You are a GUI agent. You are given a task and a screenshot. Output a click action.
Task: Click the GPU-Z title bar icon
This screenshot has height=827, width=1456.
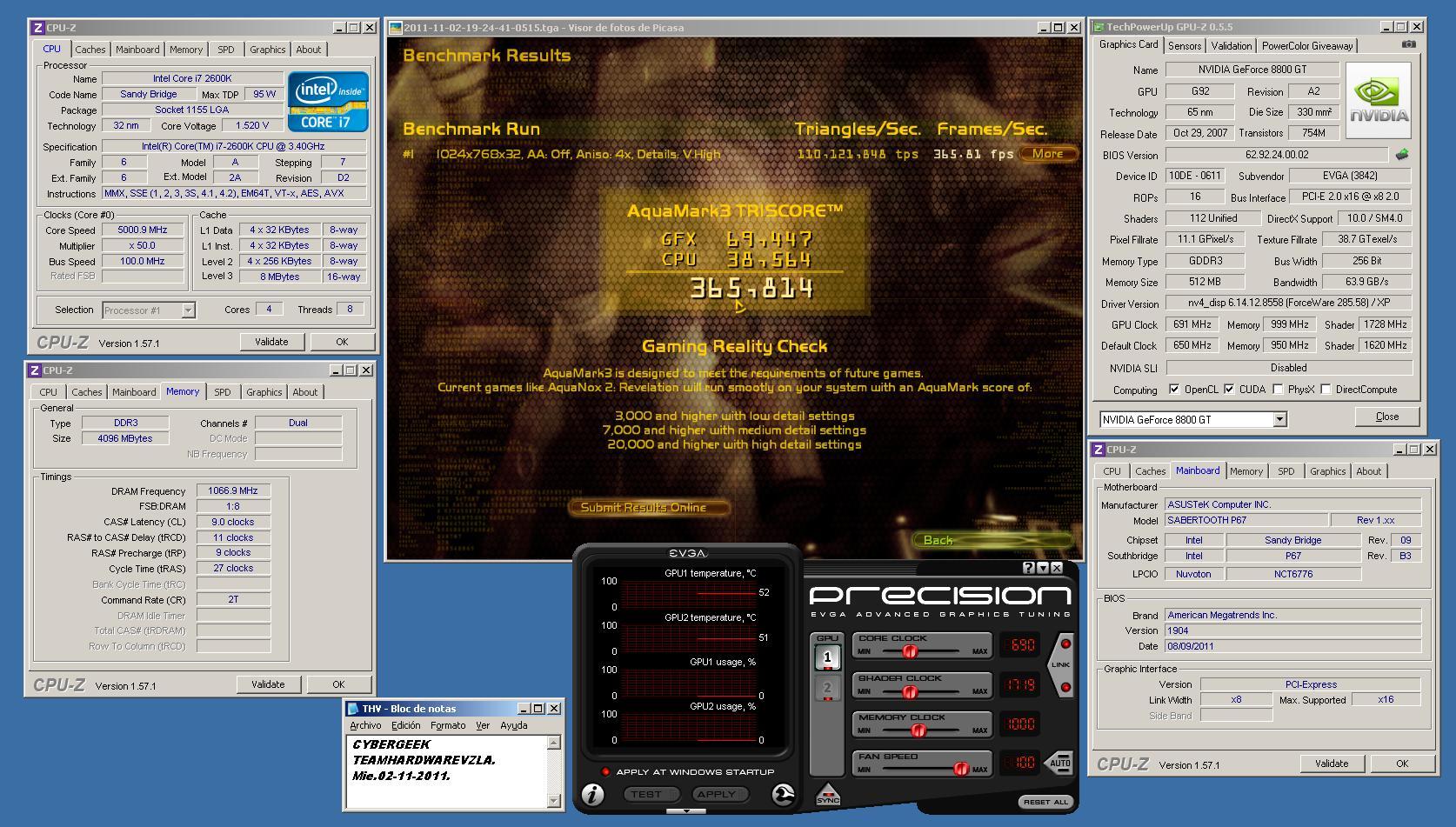point(1099,27)
